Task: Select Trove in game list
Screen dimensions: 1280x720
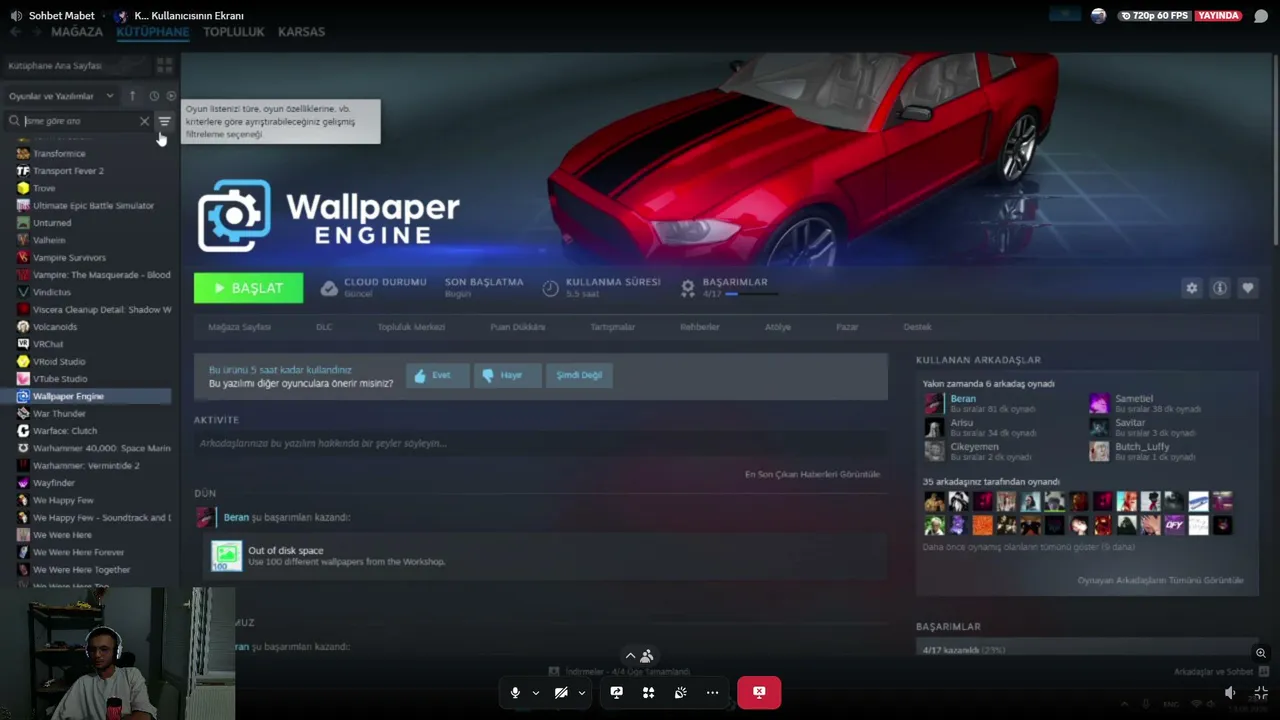Action: click(x=44, y=188)
